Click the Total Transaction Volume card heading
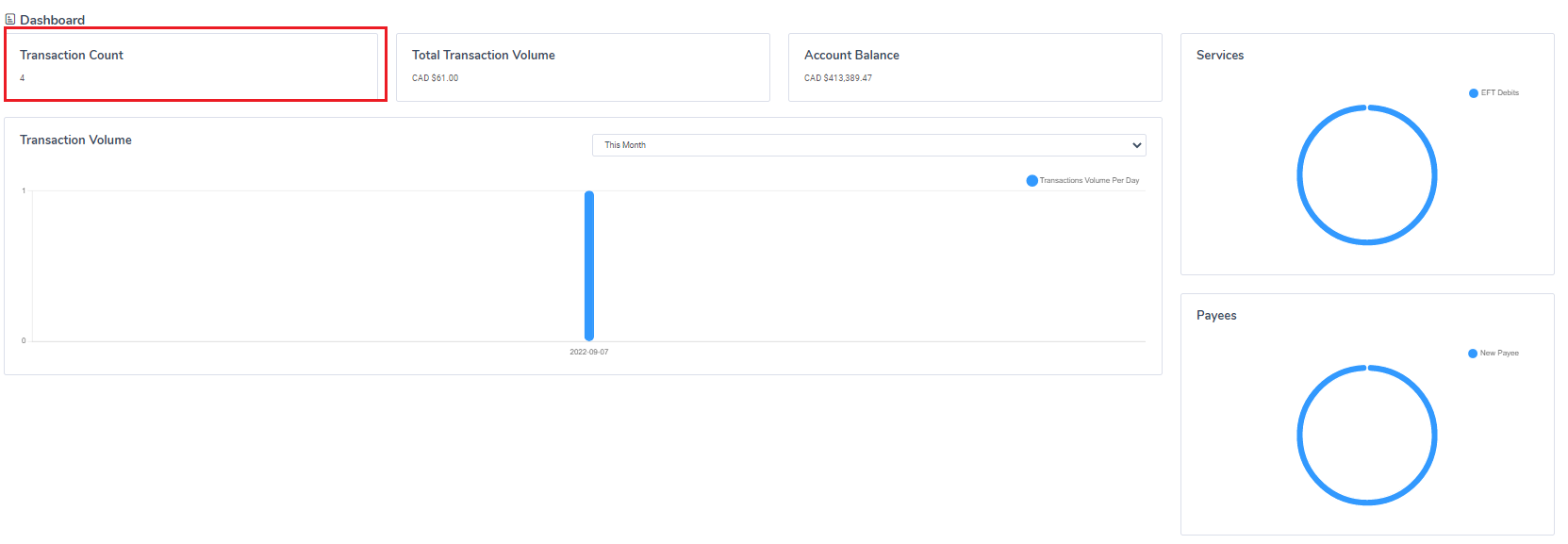This screenshot has width=1568, height=544. pyautogui.click(x=483, y=55)
